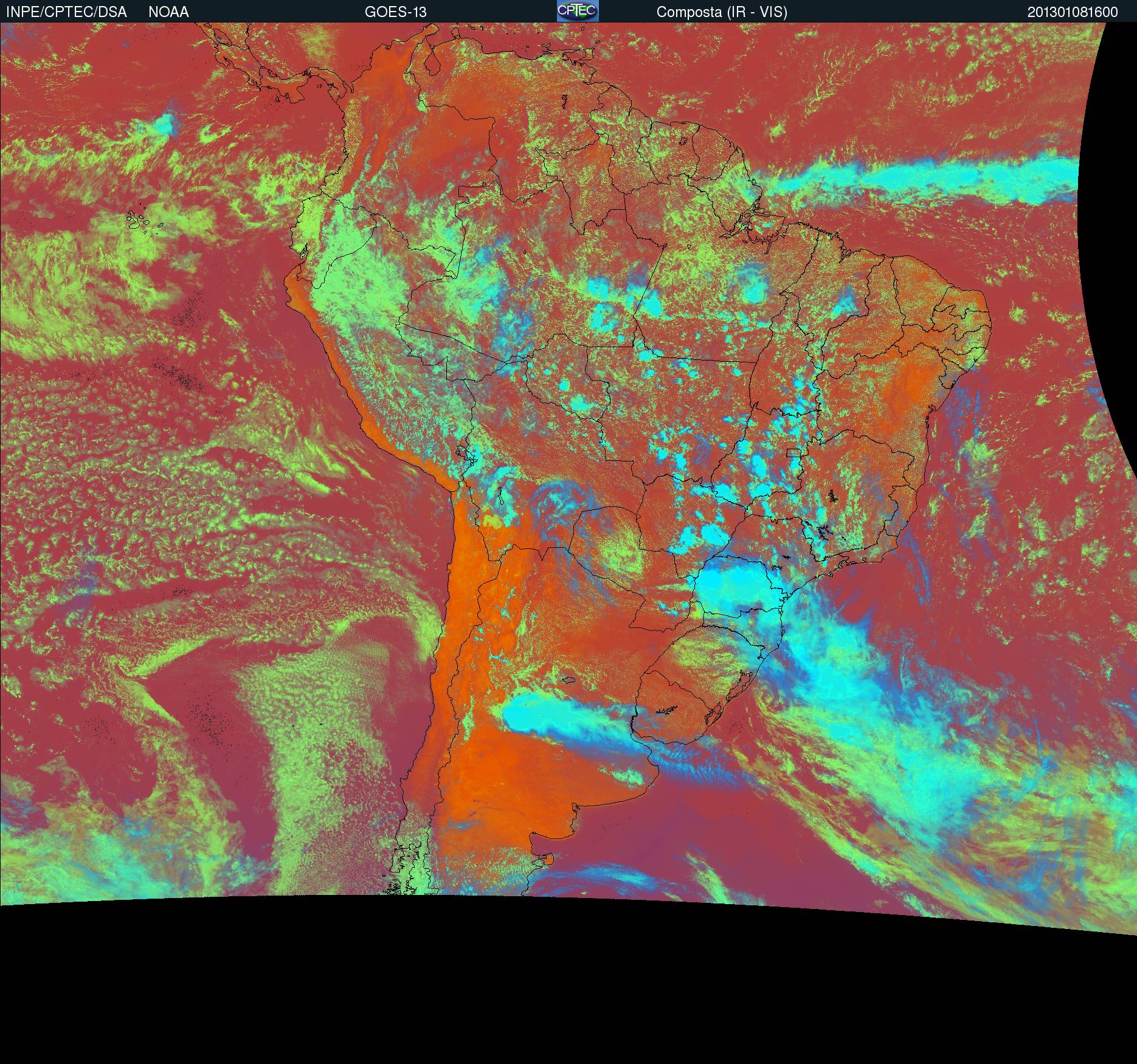Select the INPE/CPTEC/DSA header text
Viewport: 1137px width, 1064px height.
coord(67,12)
